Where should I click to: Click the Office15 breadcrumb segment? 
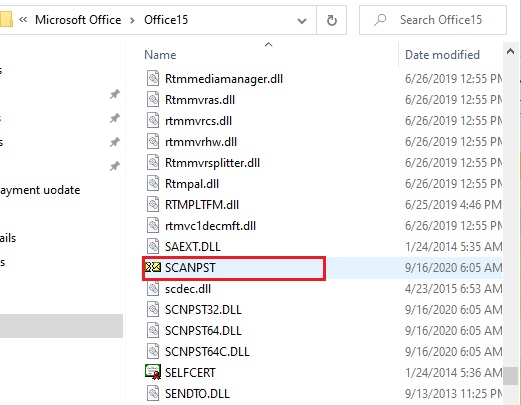coord(166,20)
